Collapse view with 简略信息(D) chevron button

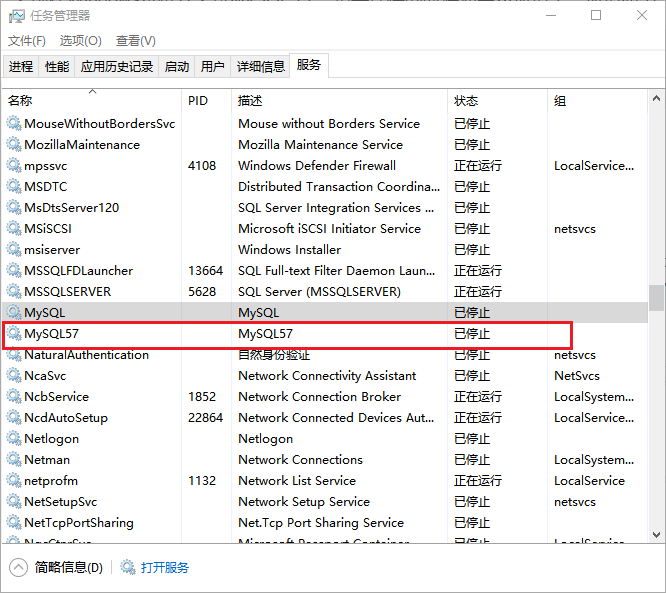[18, 568]
